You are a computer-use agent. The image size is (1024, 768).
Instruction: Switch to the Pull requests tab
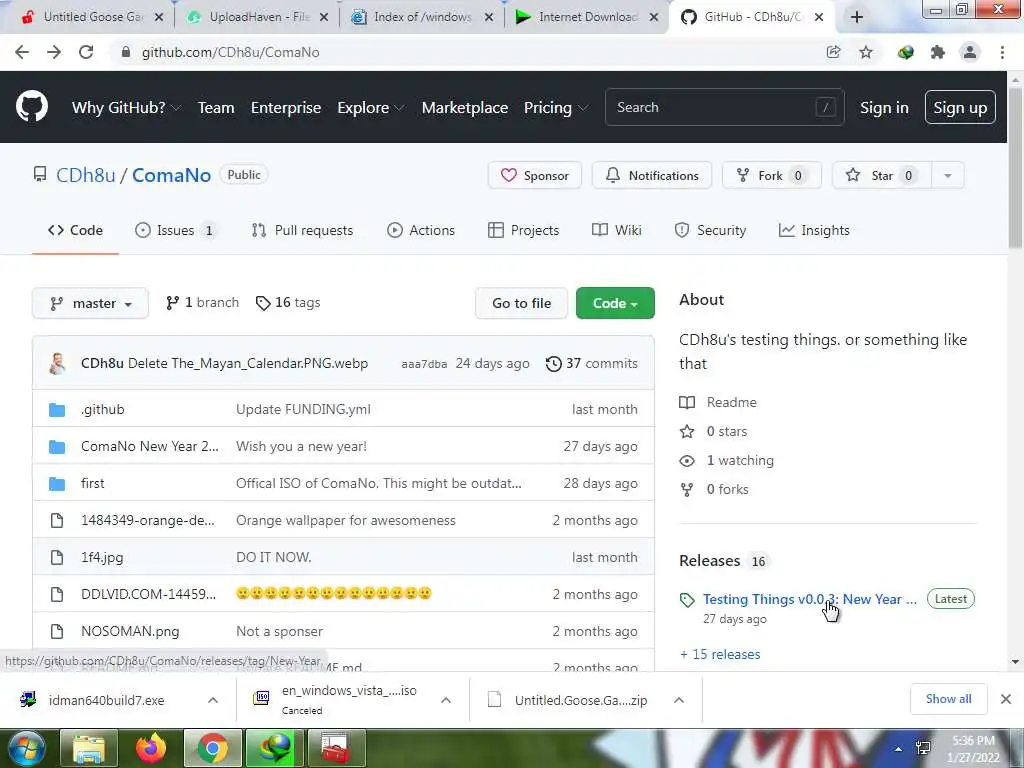pyautogui.click(x=302, y=230)
